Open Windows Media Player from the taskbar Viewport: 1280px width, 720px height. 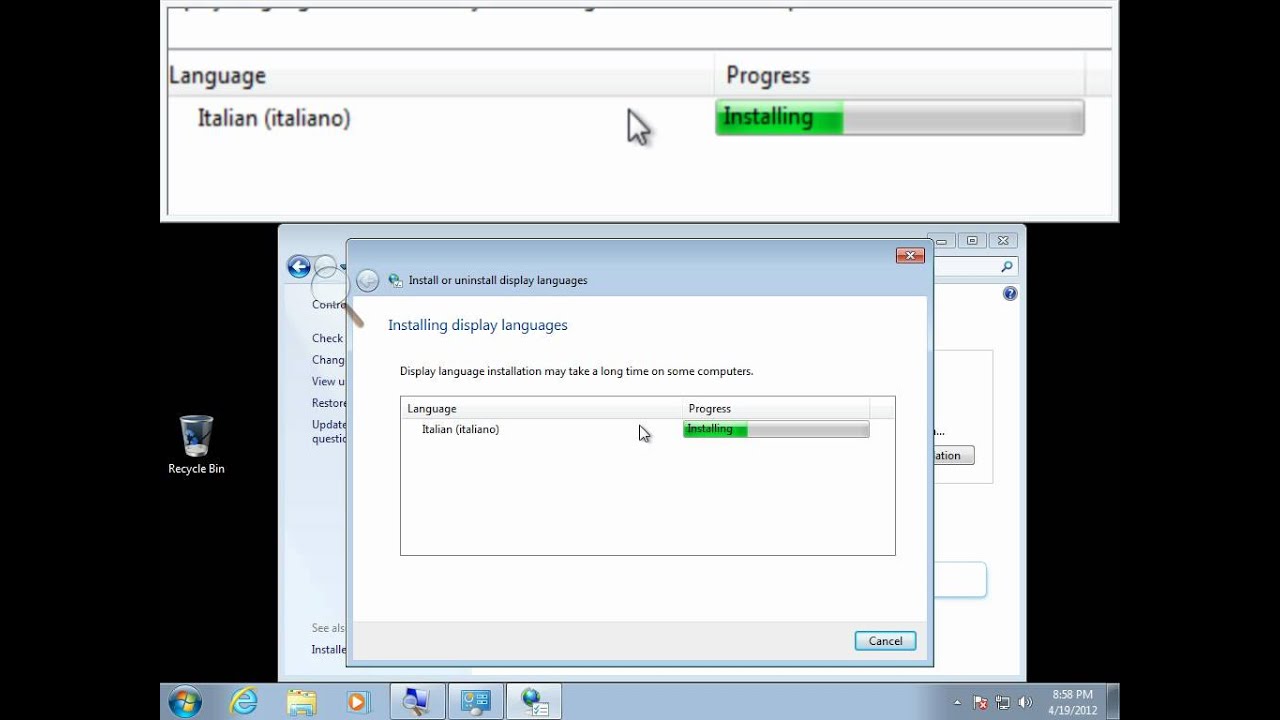click(358, 702)
